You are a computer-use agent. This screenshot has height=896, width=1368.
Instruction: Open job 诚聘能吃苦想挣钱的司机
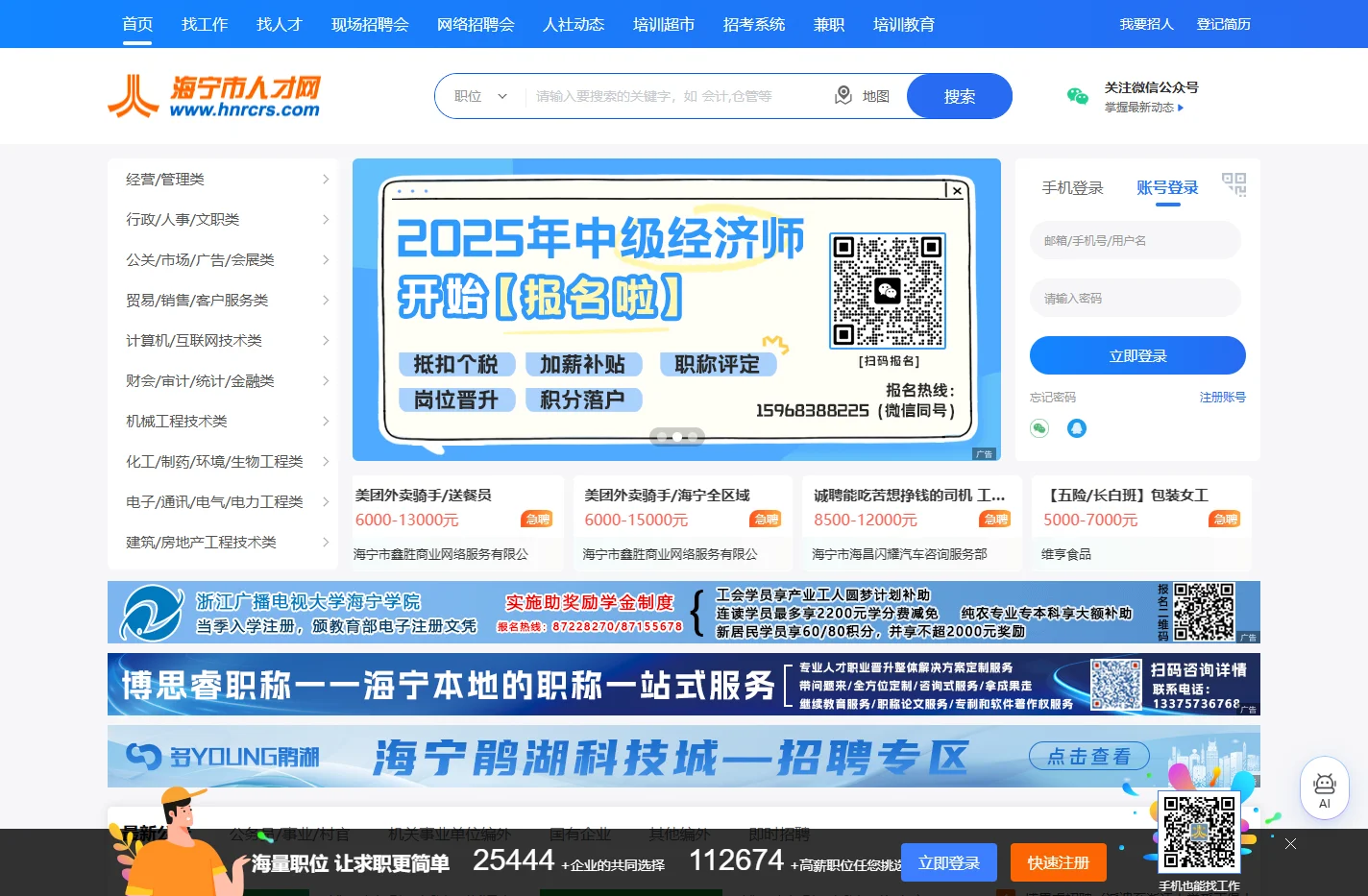pos(910,496)
